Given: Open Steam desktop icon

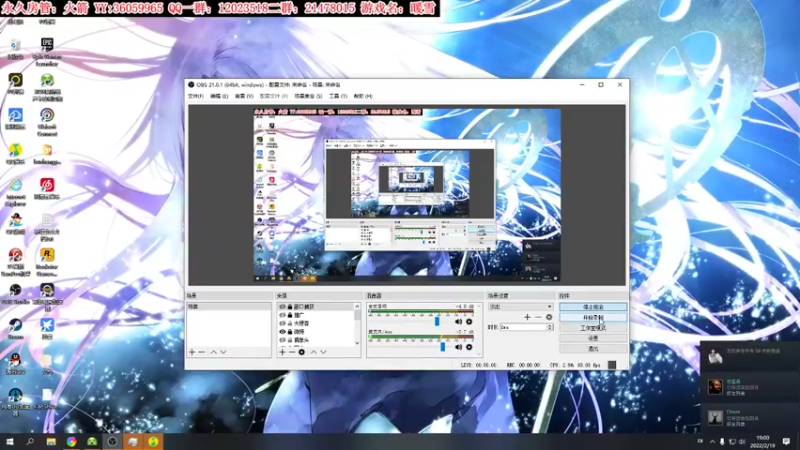Looking at the screenshot, I should 15,329.
